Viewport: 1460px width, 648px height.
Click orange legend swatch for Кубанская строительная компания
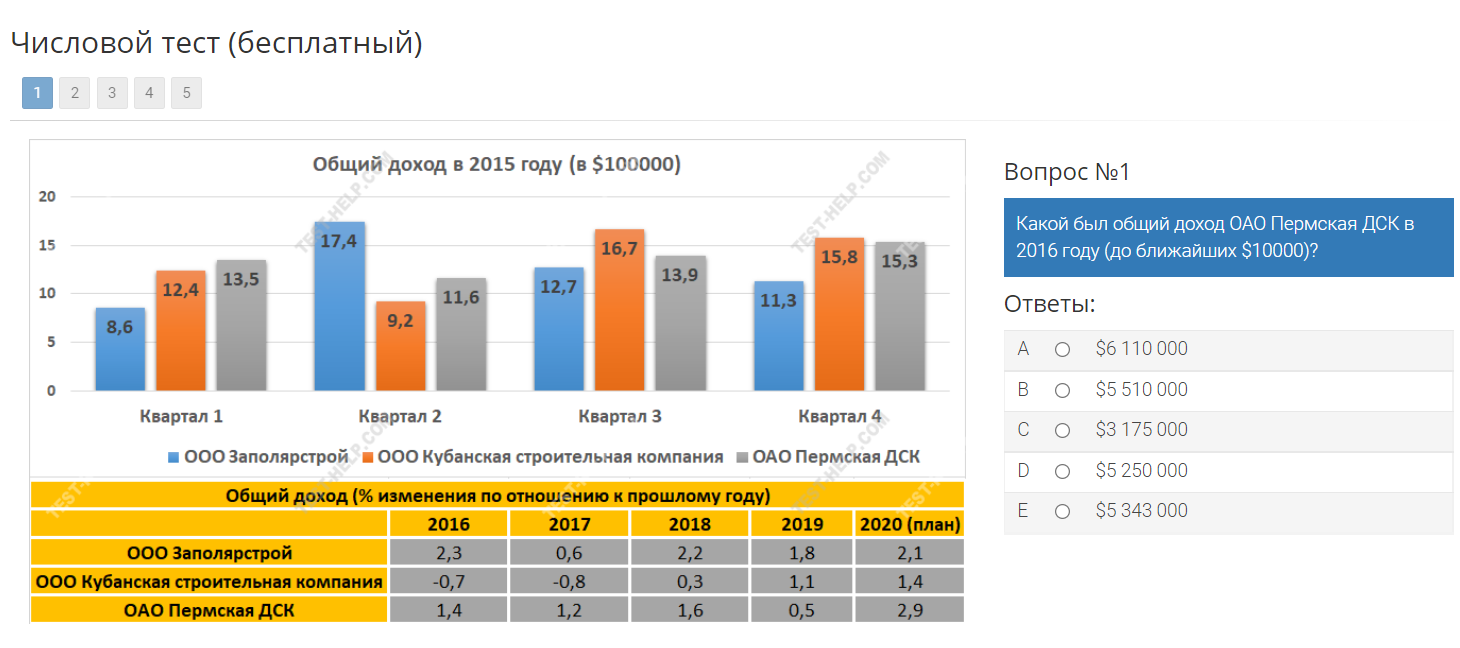coord(367,457)
